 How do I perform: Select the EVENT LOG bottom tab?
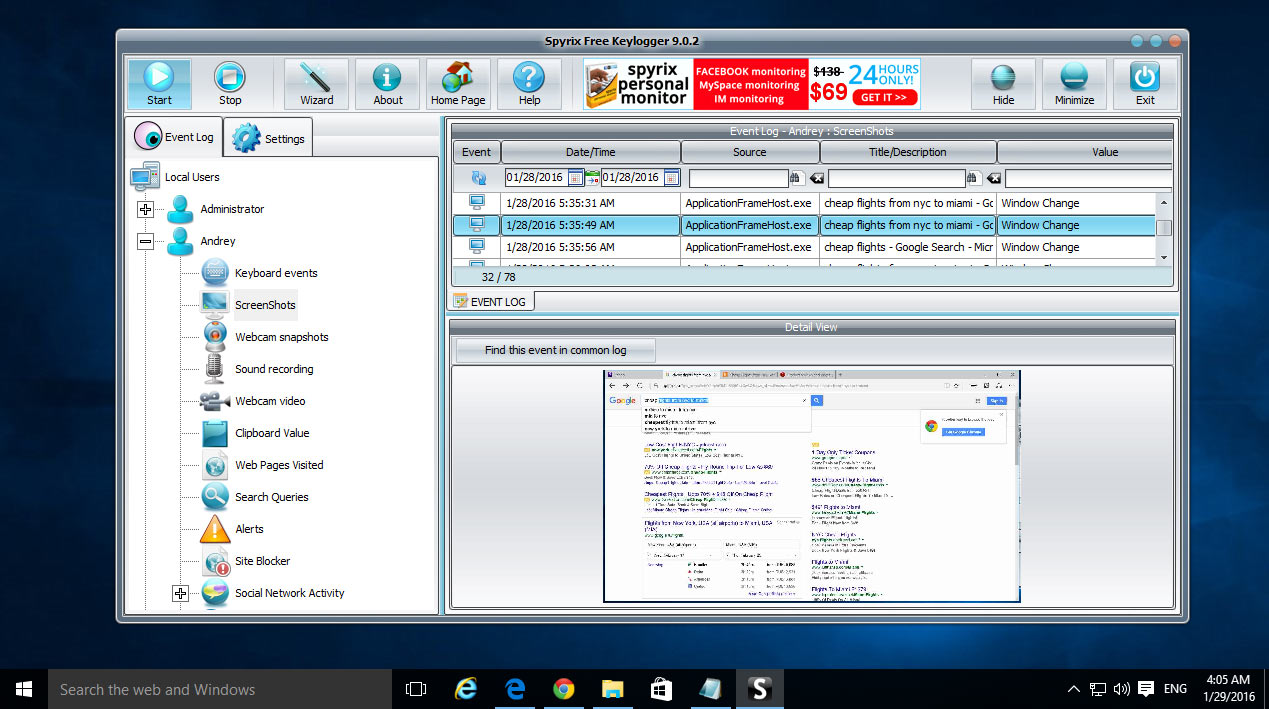[492, 300]
